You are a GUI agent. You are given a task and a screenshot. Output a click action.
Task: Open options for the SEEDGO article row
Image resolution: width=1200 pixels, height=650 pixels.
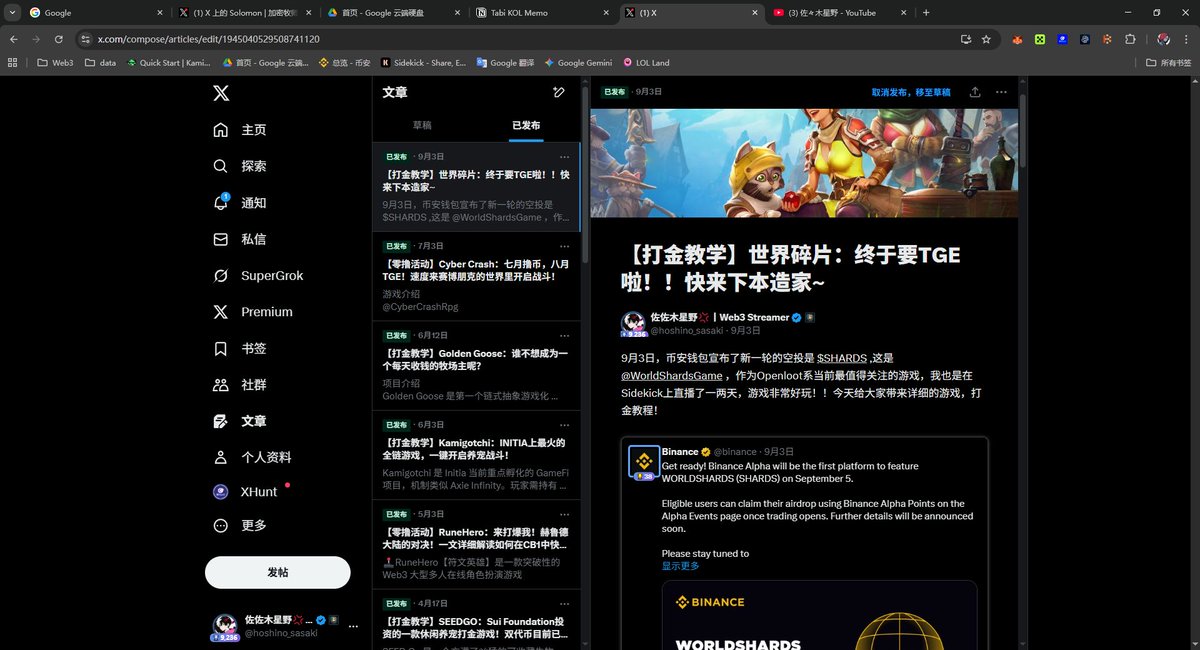click(565, 604)
